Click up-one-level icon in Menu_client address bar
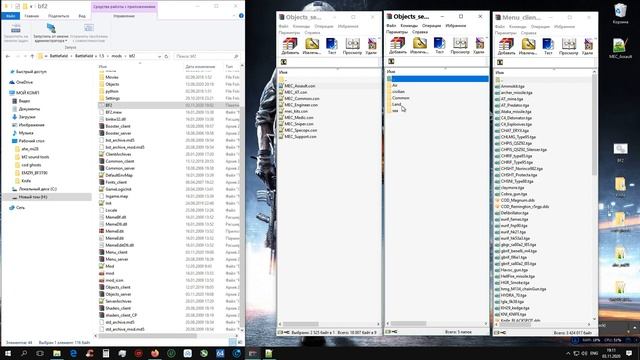 [x=500, y=62]
